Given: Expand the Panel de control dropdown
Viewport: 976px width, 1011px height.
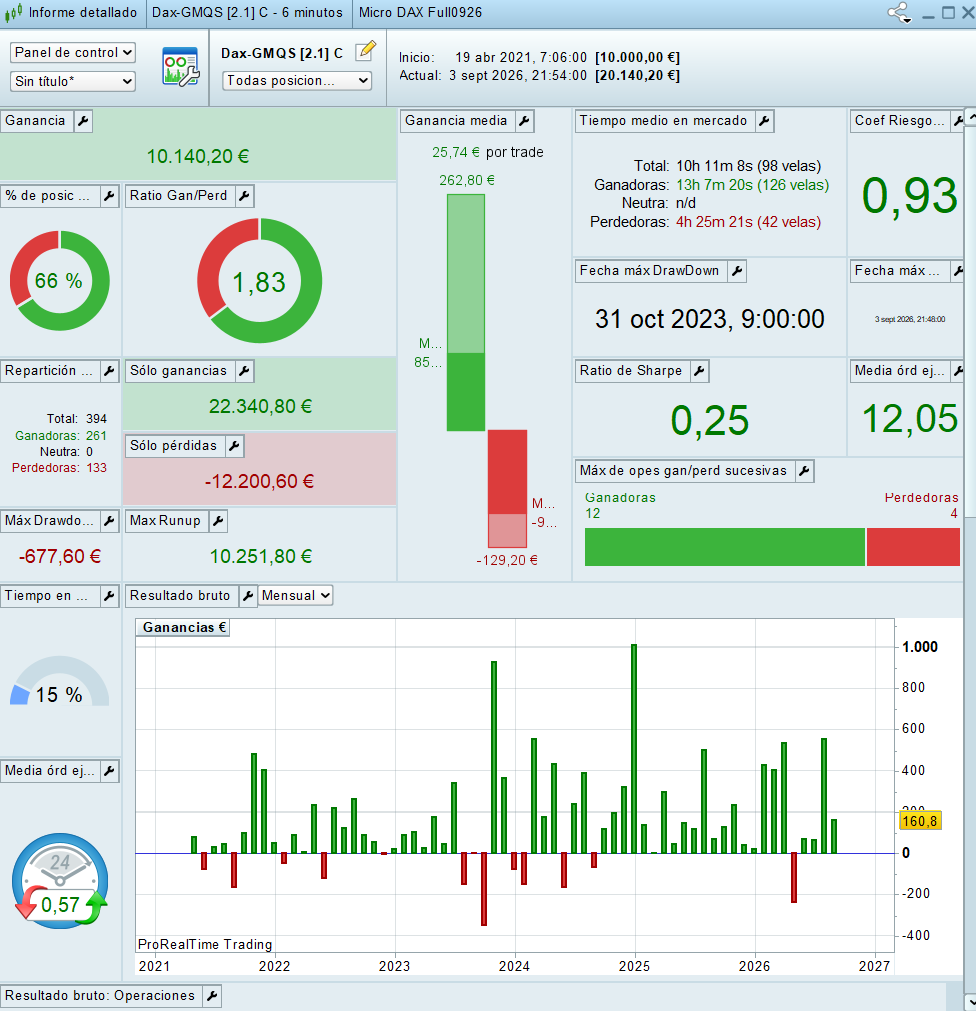Looking at the screenshot, I should click(x=73, y=52).
